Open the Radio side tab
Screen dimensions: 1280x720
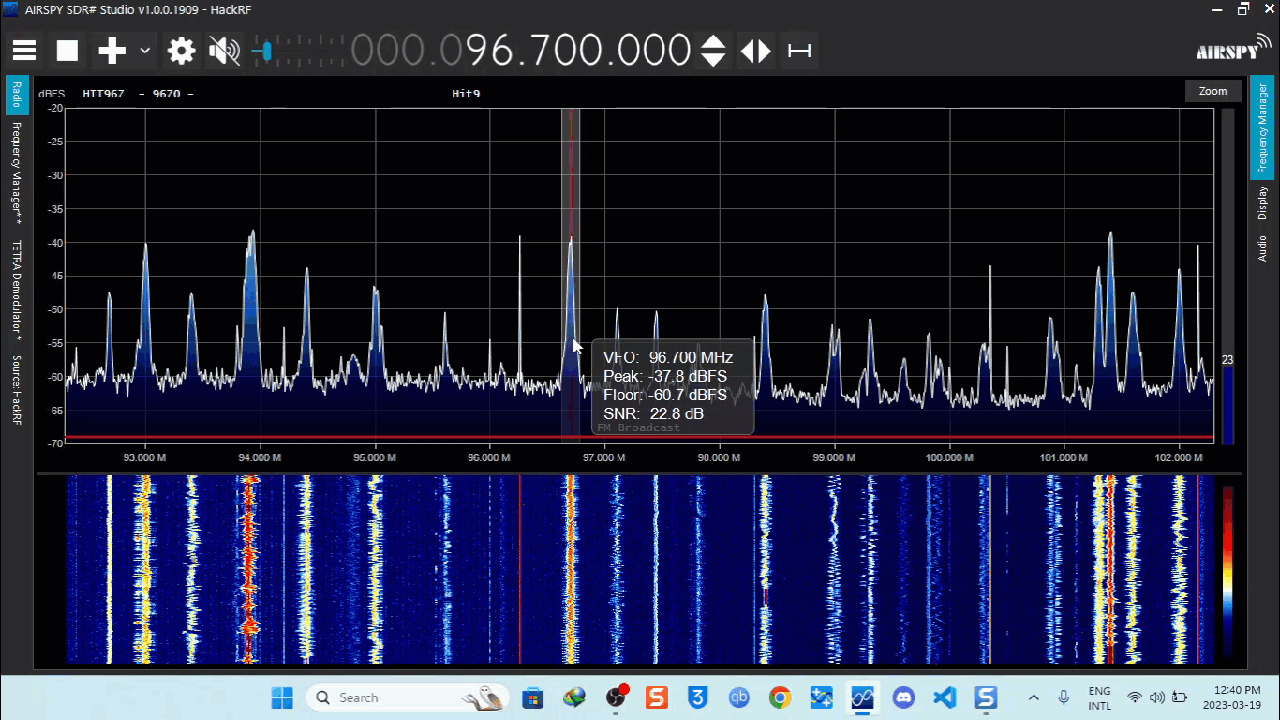coord(17,95)
